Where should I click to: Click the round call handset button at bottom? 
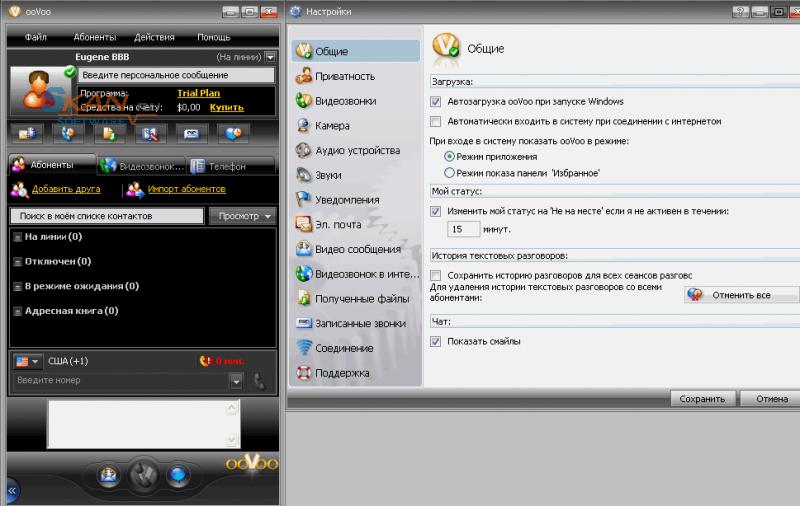coord(143,475)
